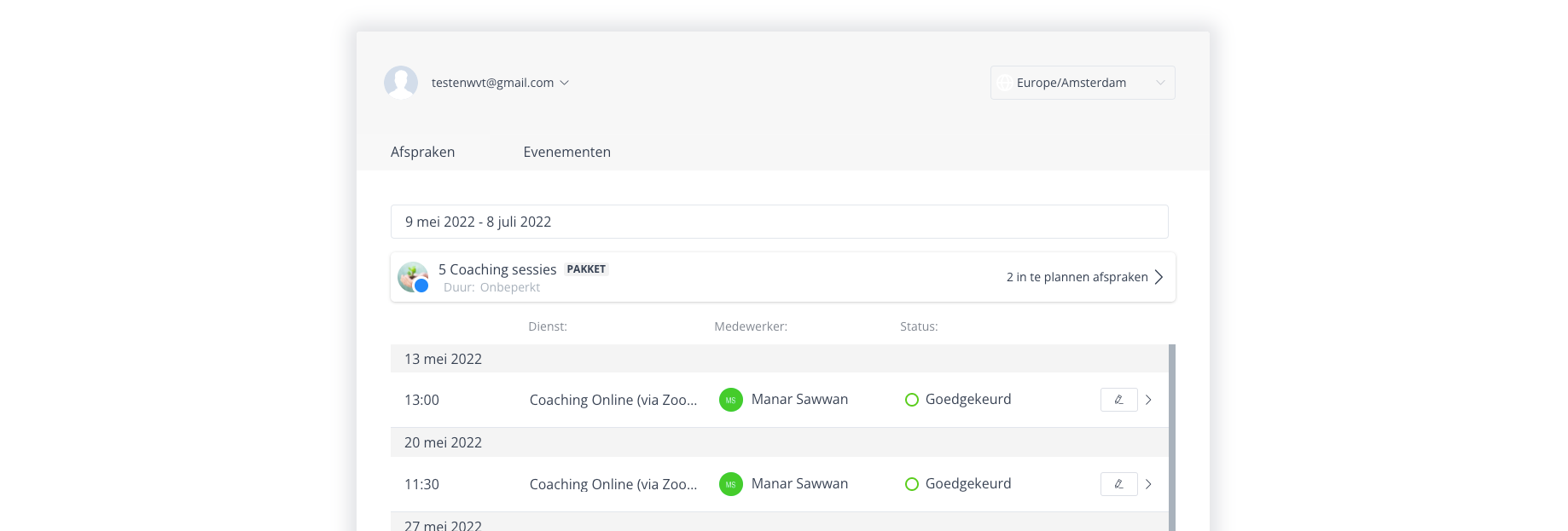
Task: Click the 2 in te plannen afspraken link
Action: [x=1077, y=277]
